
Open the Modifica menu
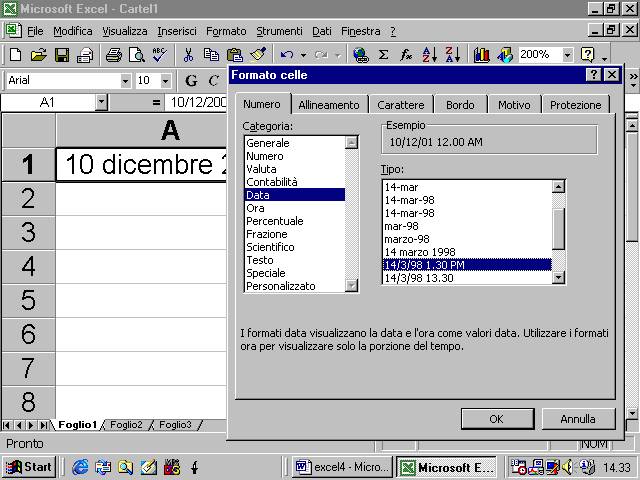tap(73, 31)
